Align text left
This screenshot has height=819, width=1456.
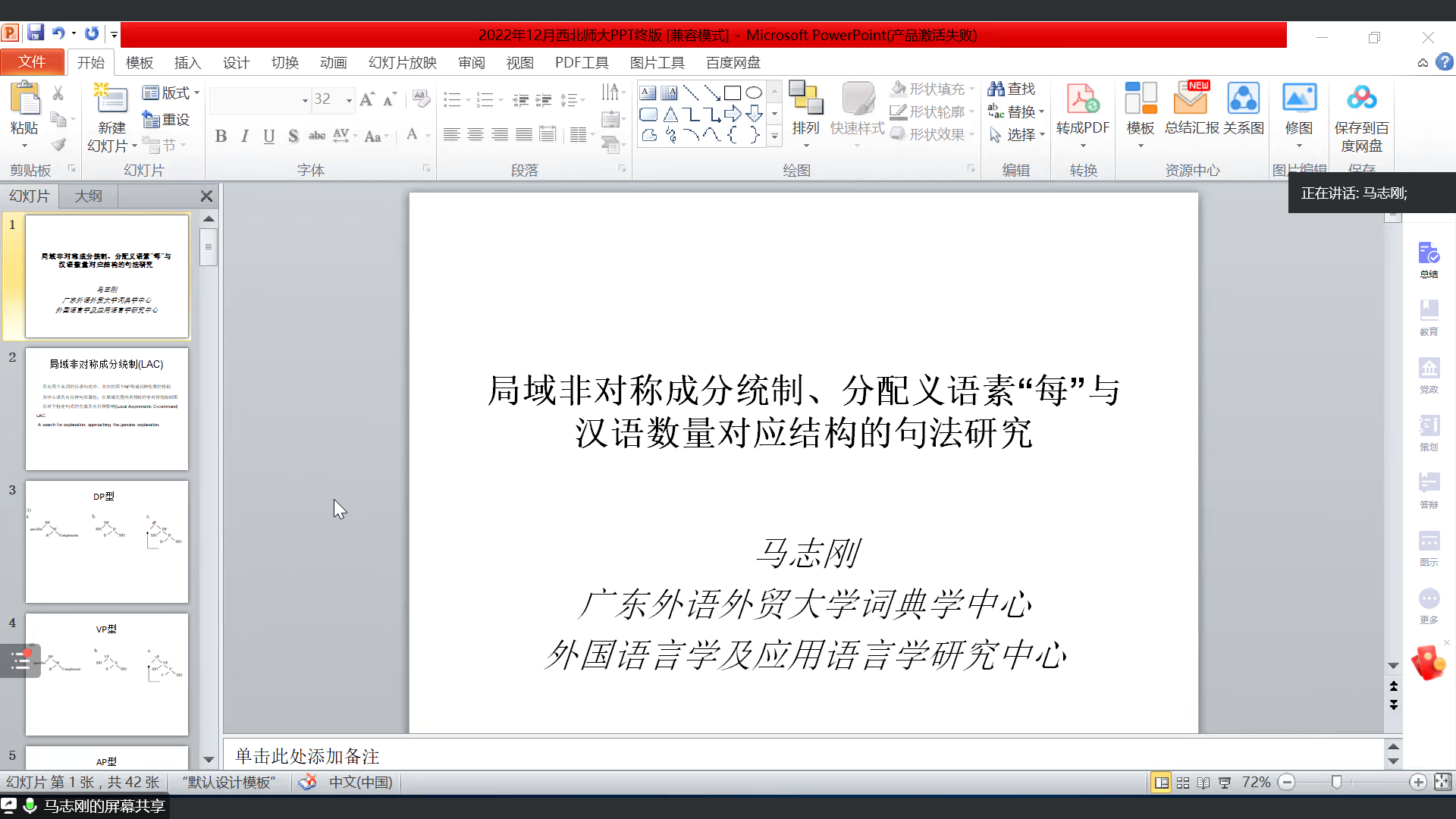pyautogui.click(x=451, y=135)
